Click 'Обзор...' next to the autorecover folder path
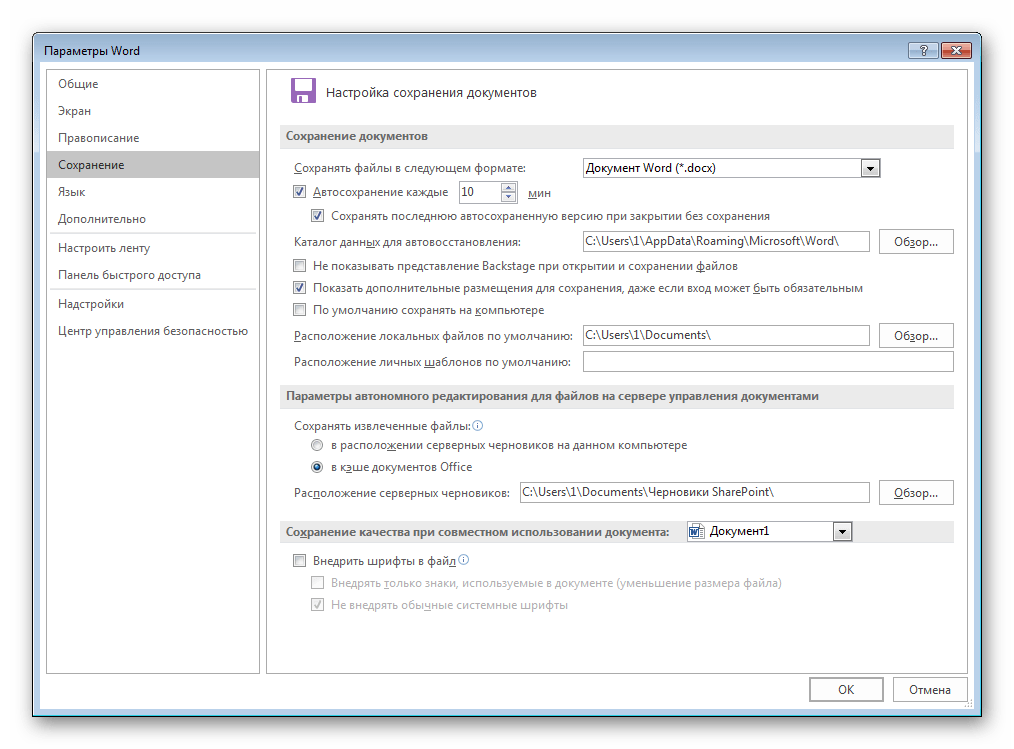 (916, 242)
